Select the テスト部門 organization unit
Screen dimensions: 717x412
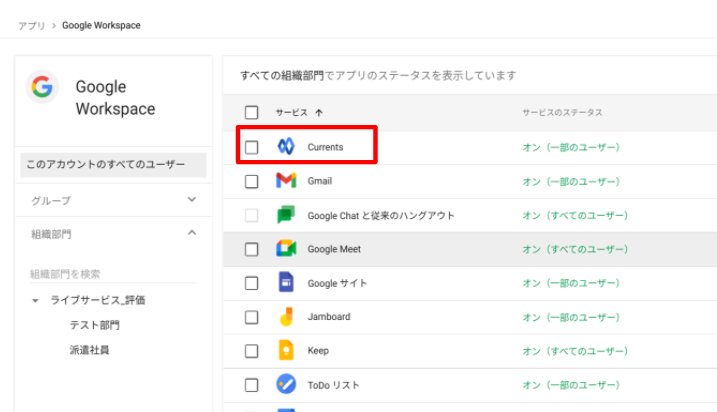94,325
